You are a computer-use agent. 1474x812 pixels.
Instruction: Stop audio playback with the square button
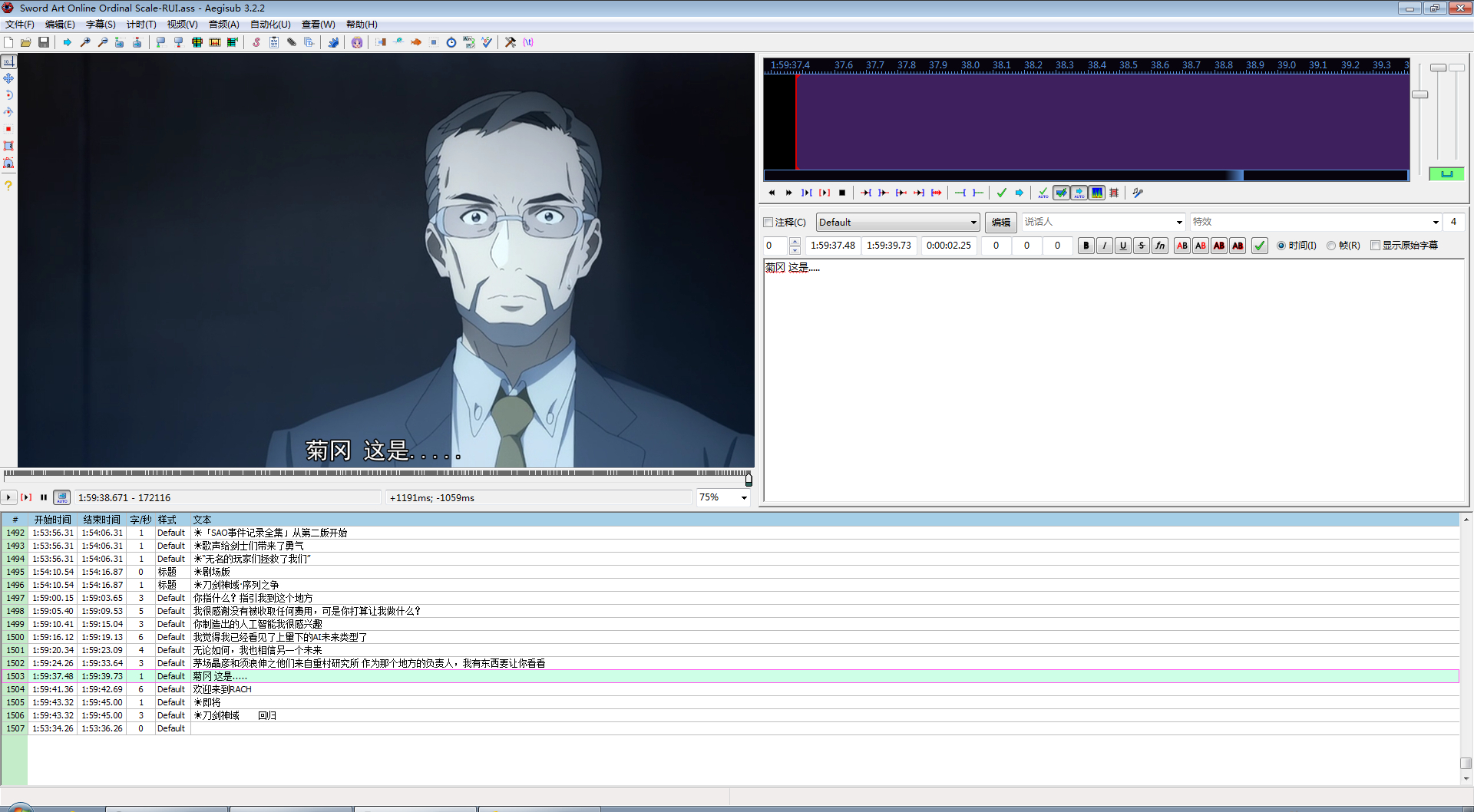tap(842, 193)
